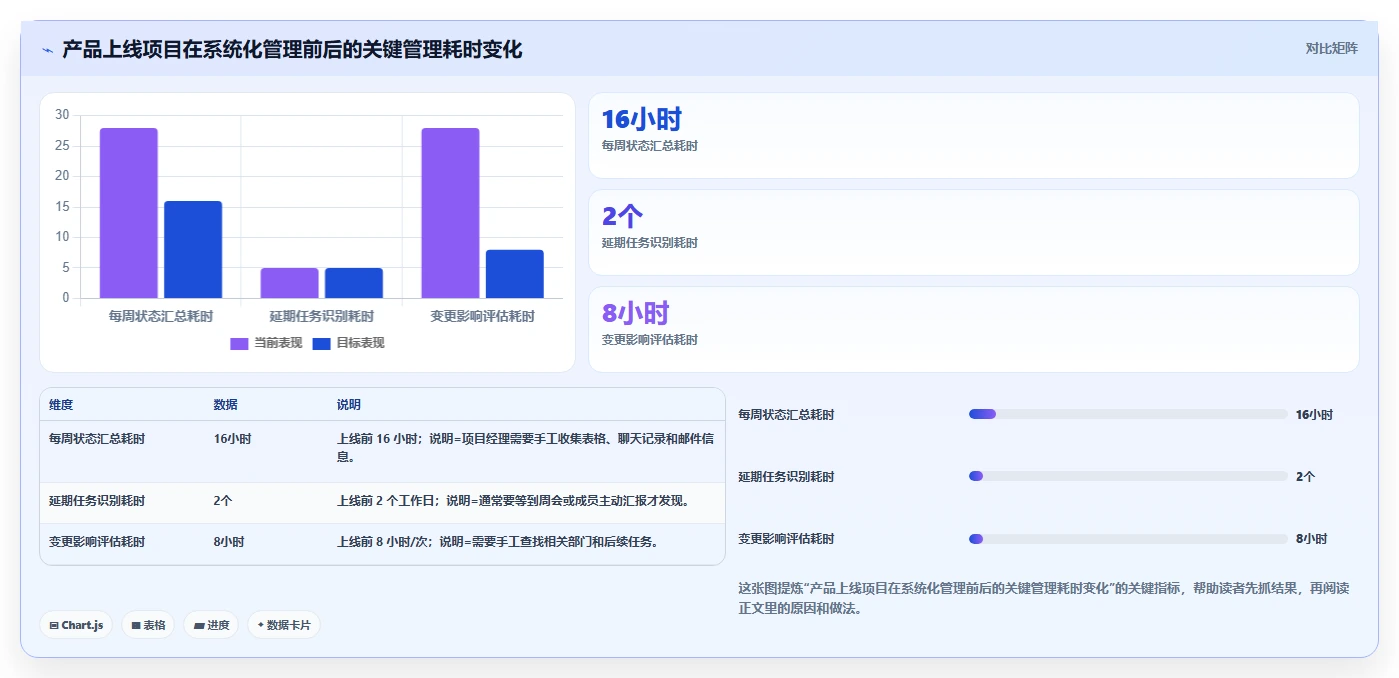
Task: Click the blue bar for 延期任务识别耗时
Action: click(x=354, y=283)
